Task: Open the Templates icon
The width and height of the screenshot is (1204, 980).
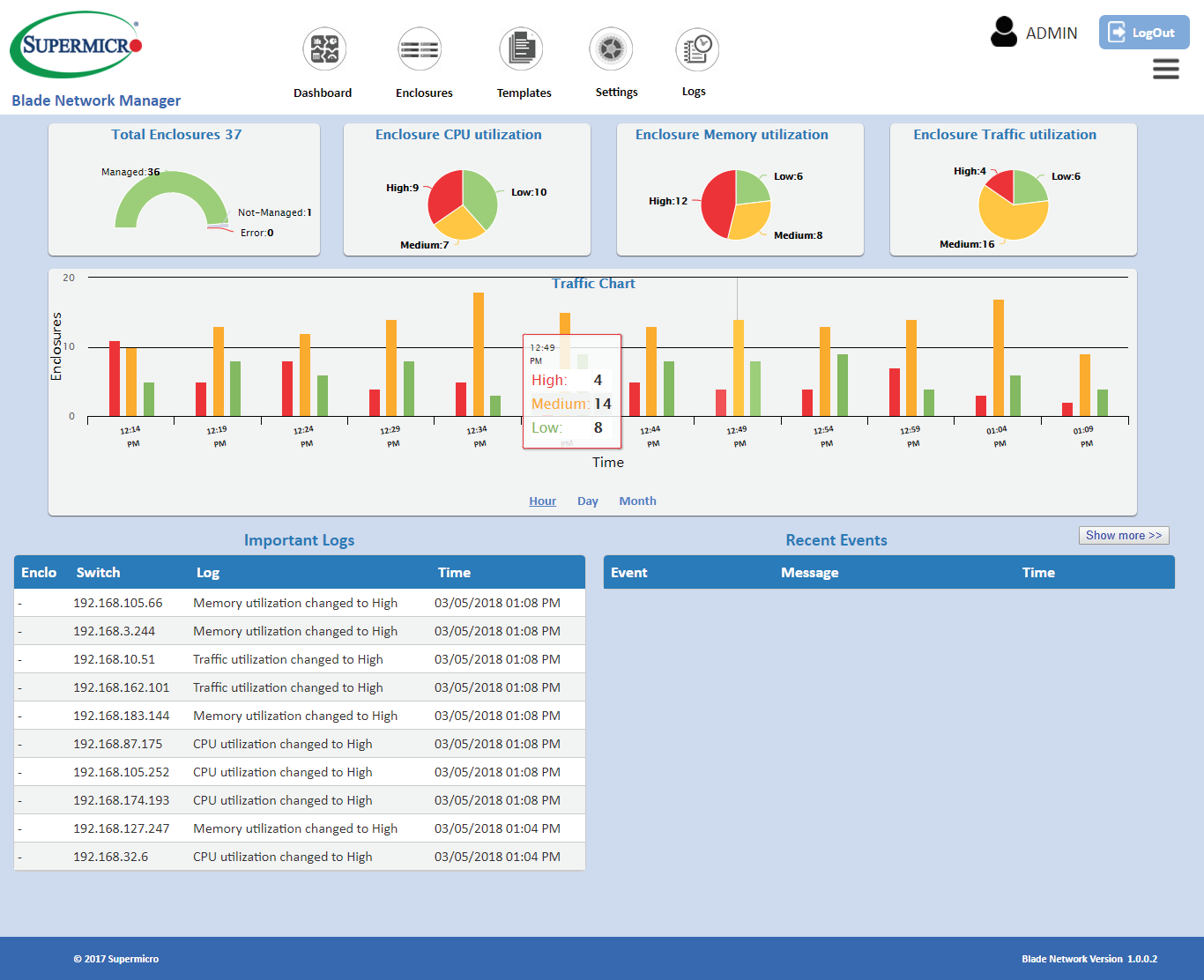Action: click(x=521, y=49)
